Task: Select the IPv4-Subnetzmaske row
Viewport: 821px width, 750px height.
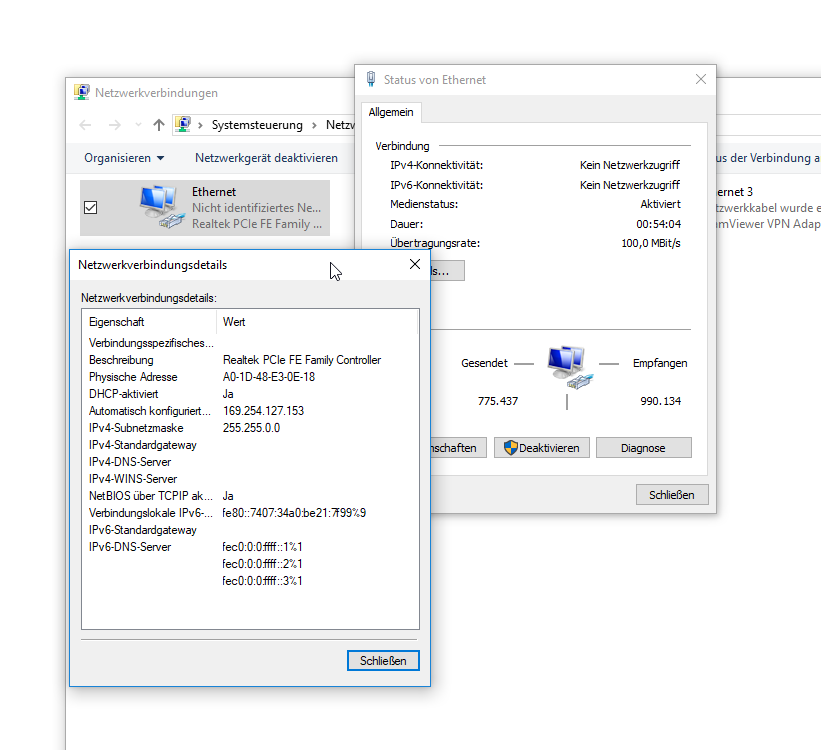Action: tap(250, 428)
